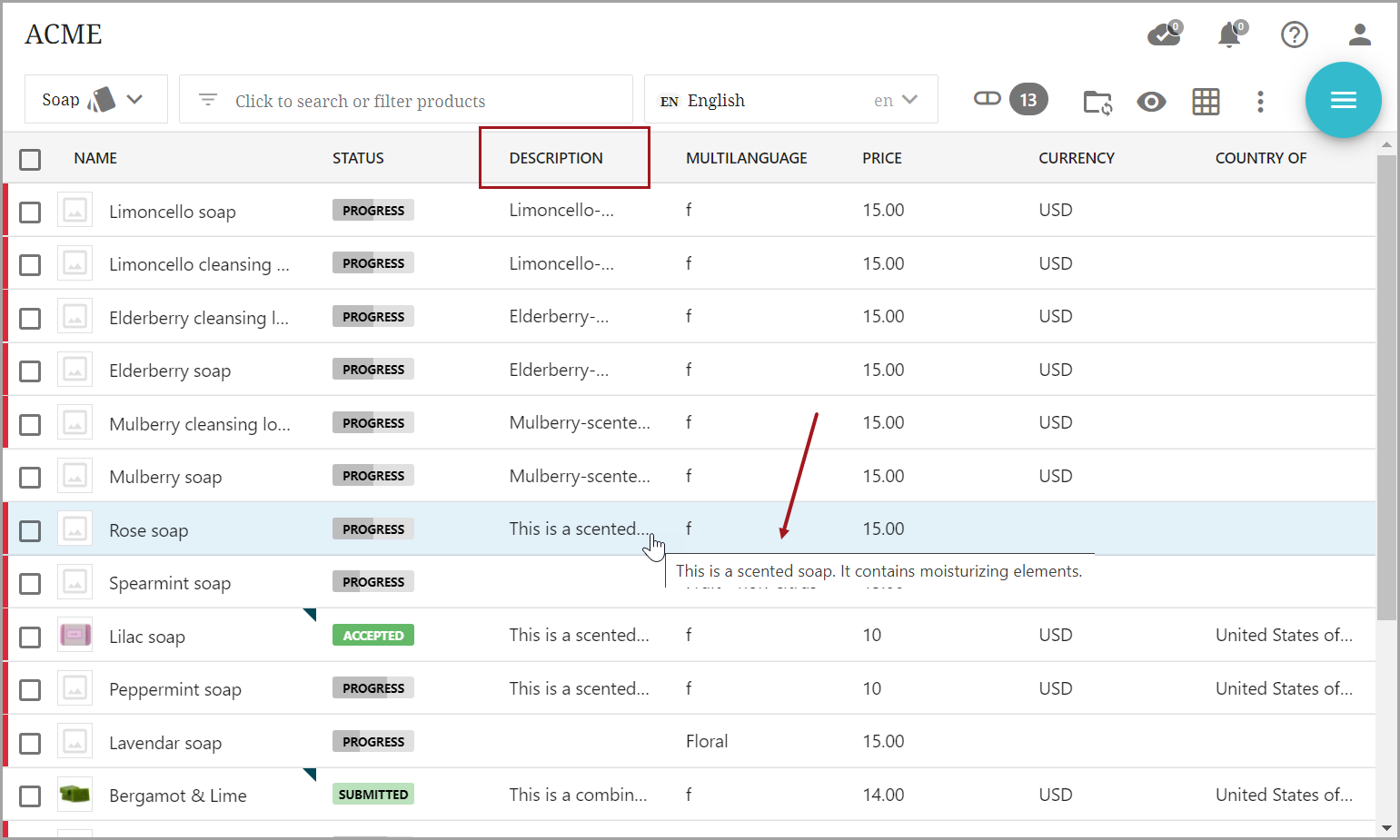Screen dimensions: 1400x840
Task: Click the cloud sync status icon
Action: 1164,35
